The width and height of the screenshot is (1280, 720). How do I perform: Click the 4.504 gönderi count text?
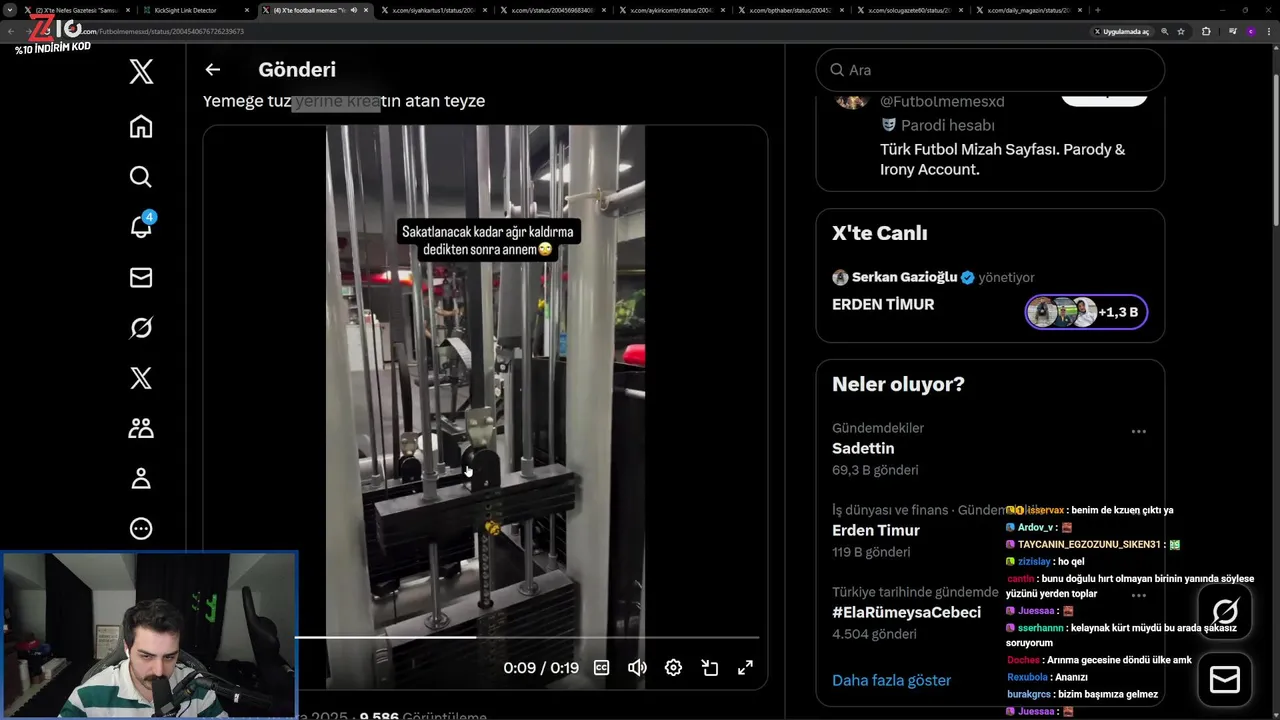(874, 634)
